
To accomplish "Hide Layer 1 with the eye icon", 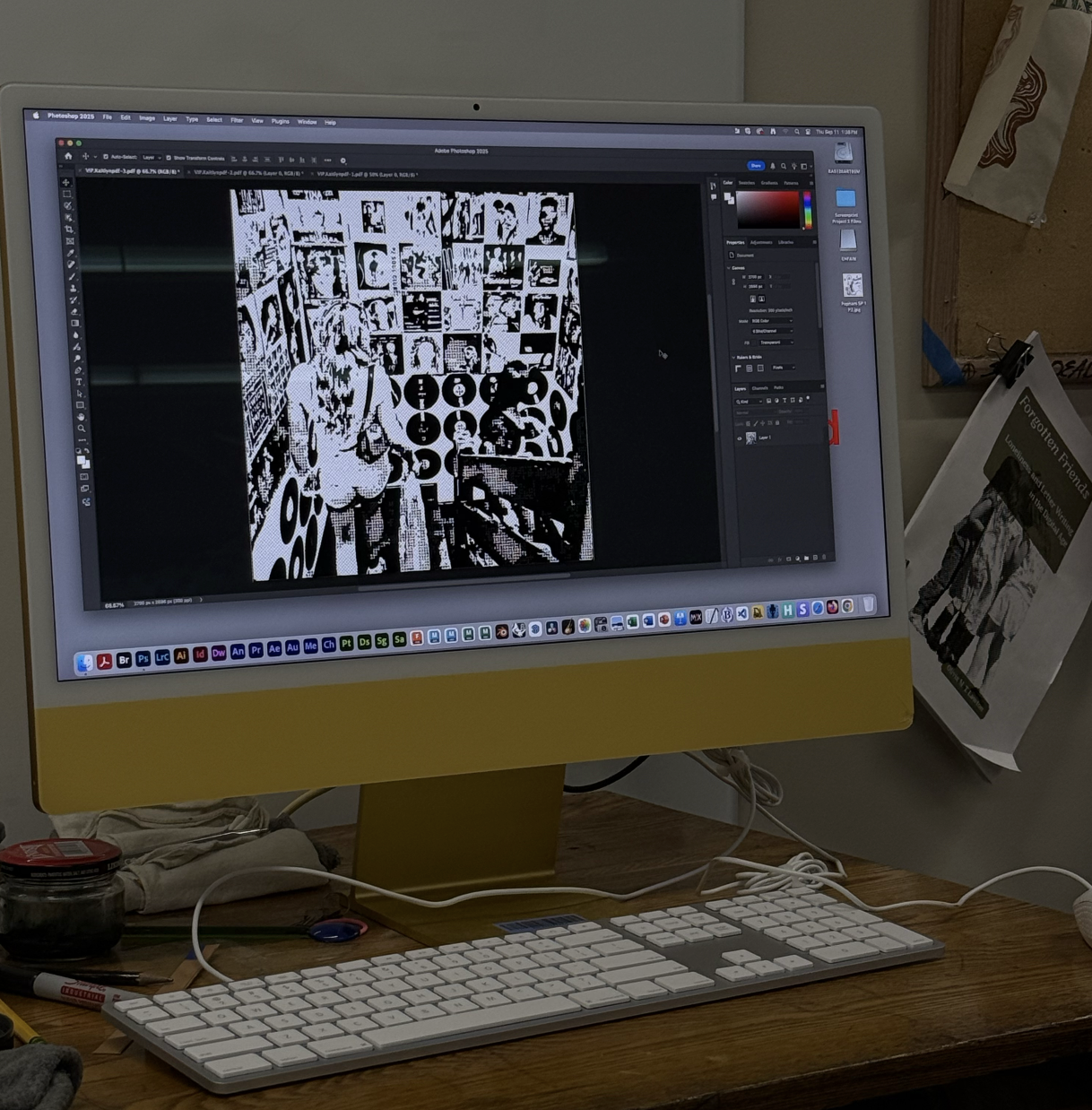I will [x=740, y=438].
